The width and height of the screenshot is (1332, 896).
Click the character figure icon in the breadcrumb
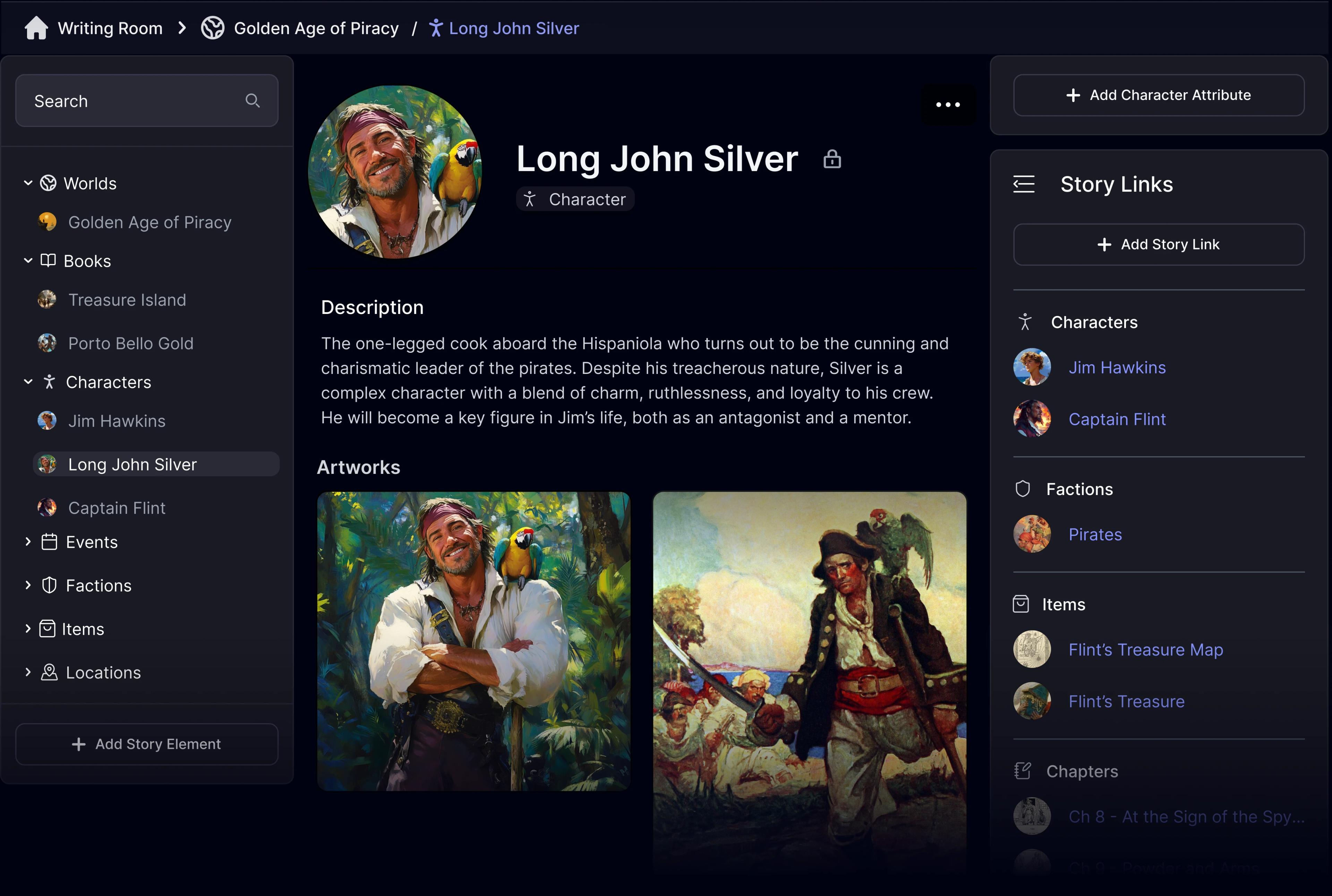click(435, 28)
